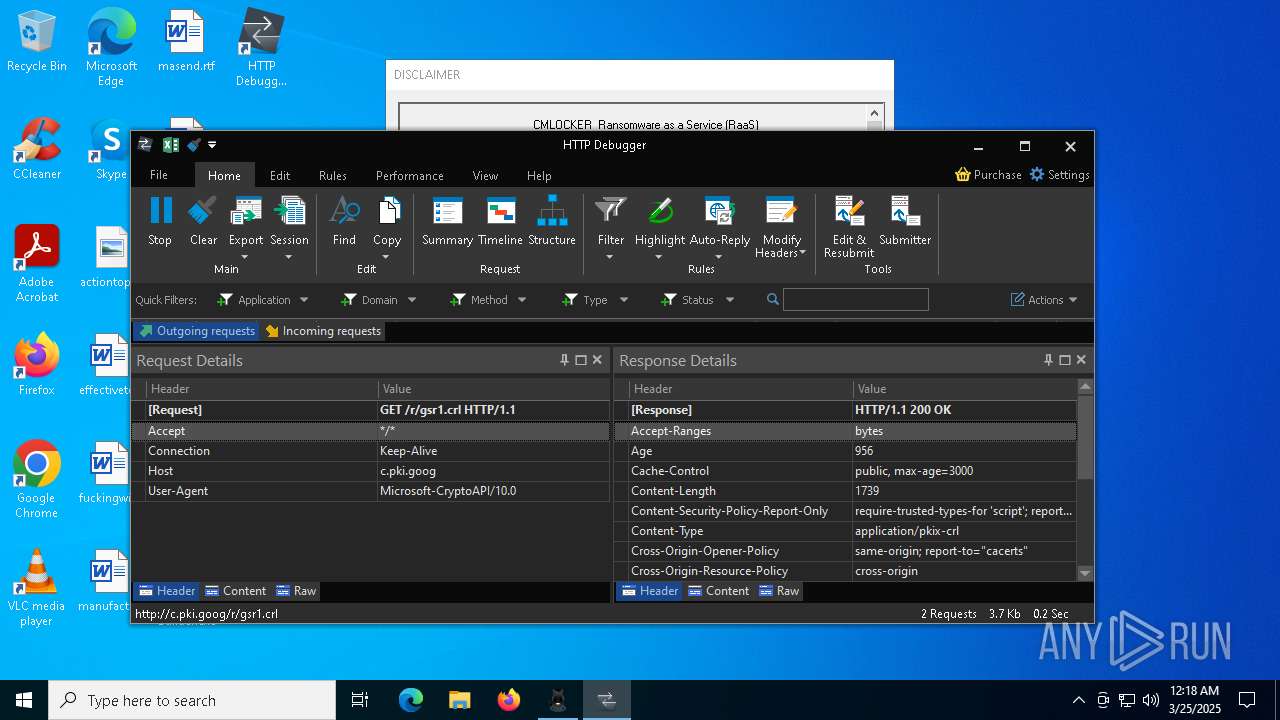The height and width of the screenshot is (720, 1280).
Task: Open CCleaner desktop shortcut
Action: 37,149
